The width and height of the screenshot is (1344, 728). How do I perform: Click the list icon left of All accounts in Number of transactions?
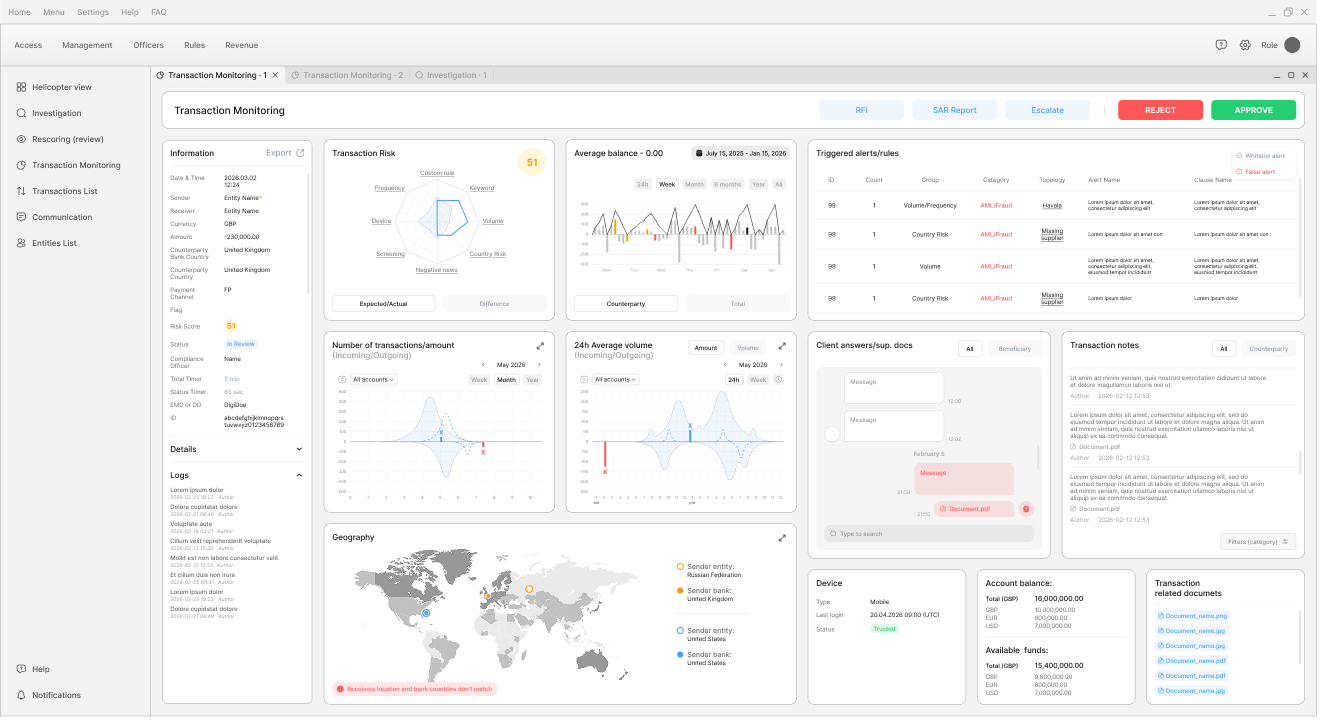pos(342,380)
